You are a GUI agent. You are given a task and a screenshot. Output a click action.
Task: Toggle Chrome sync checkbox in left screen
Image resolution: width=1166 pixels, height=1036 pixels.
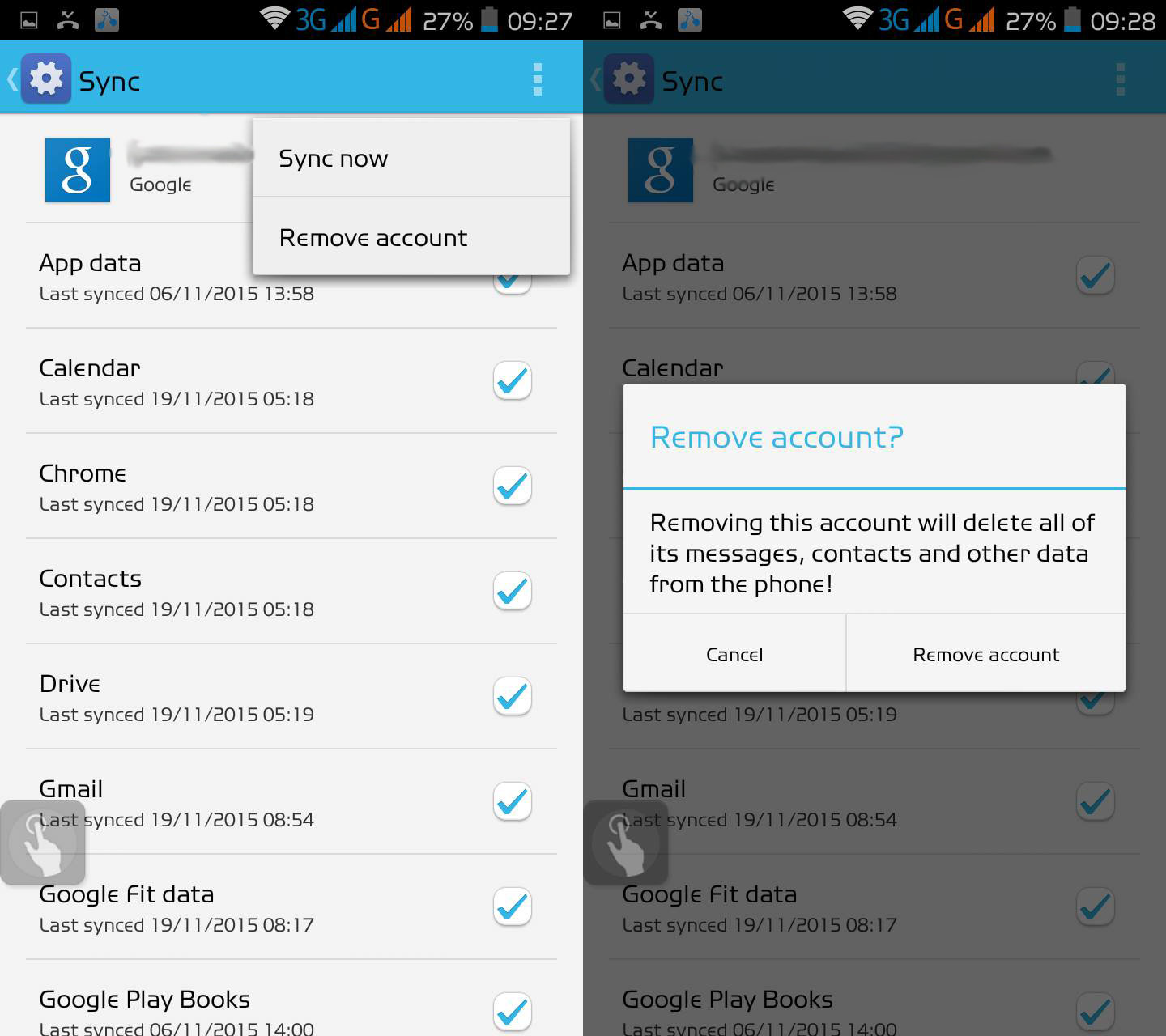(x=513, y=486)
